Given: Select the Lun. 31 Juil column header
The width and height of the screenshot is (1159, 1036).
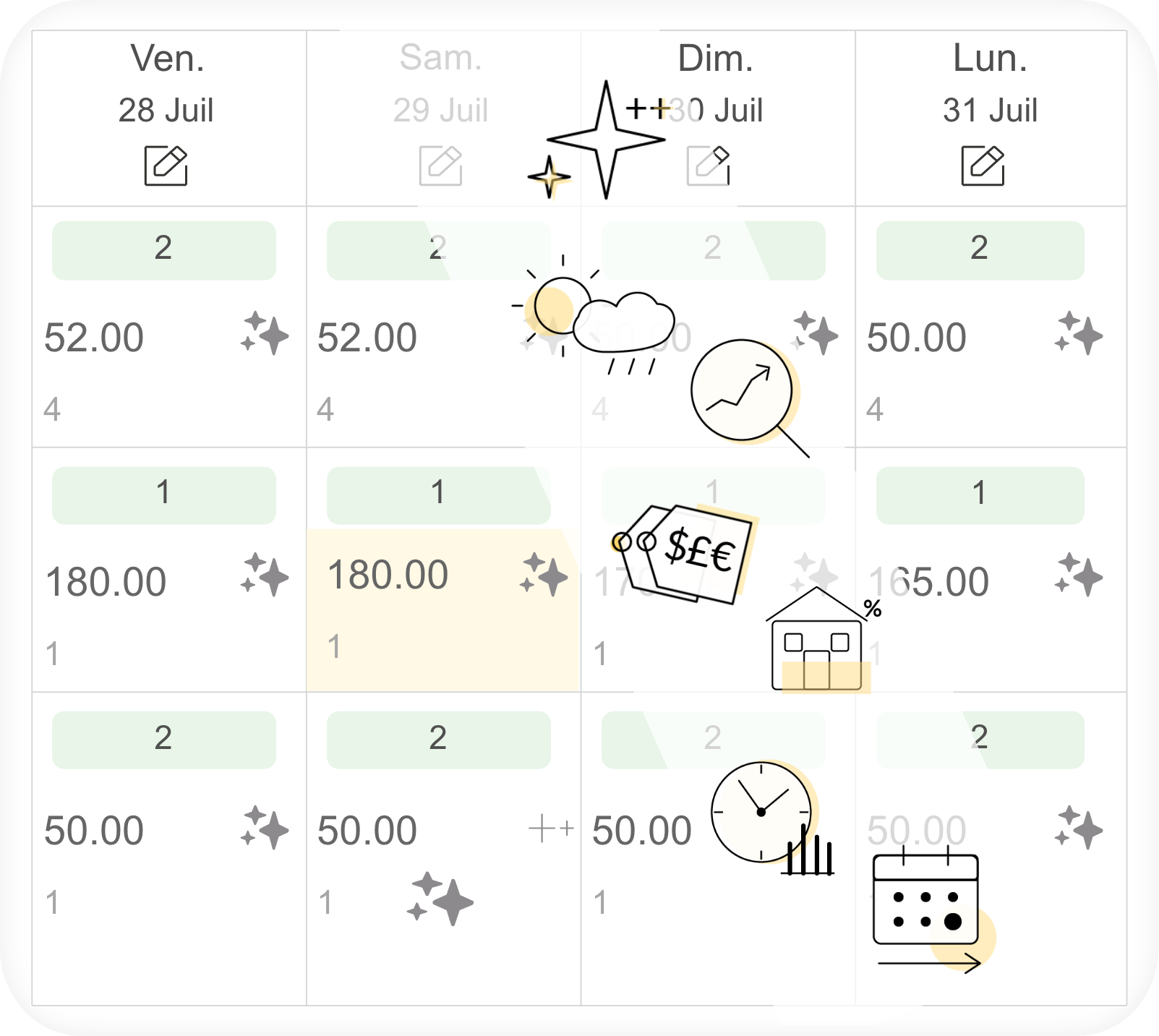Looking at the screenshot, I should coord(991,118).
